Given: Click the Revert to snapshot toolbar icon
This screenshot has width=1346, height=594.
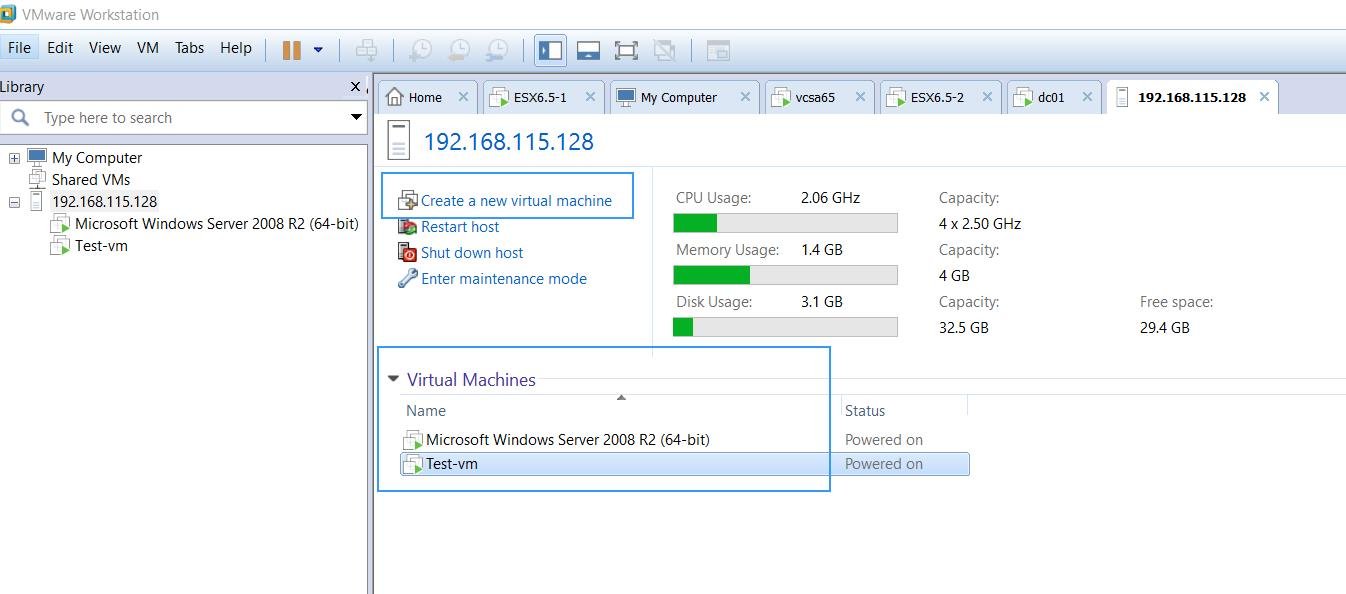Looking at the screenshot, I should [458, 50].
